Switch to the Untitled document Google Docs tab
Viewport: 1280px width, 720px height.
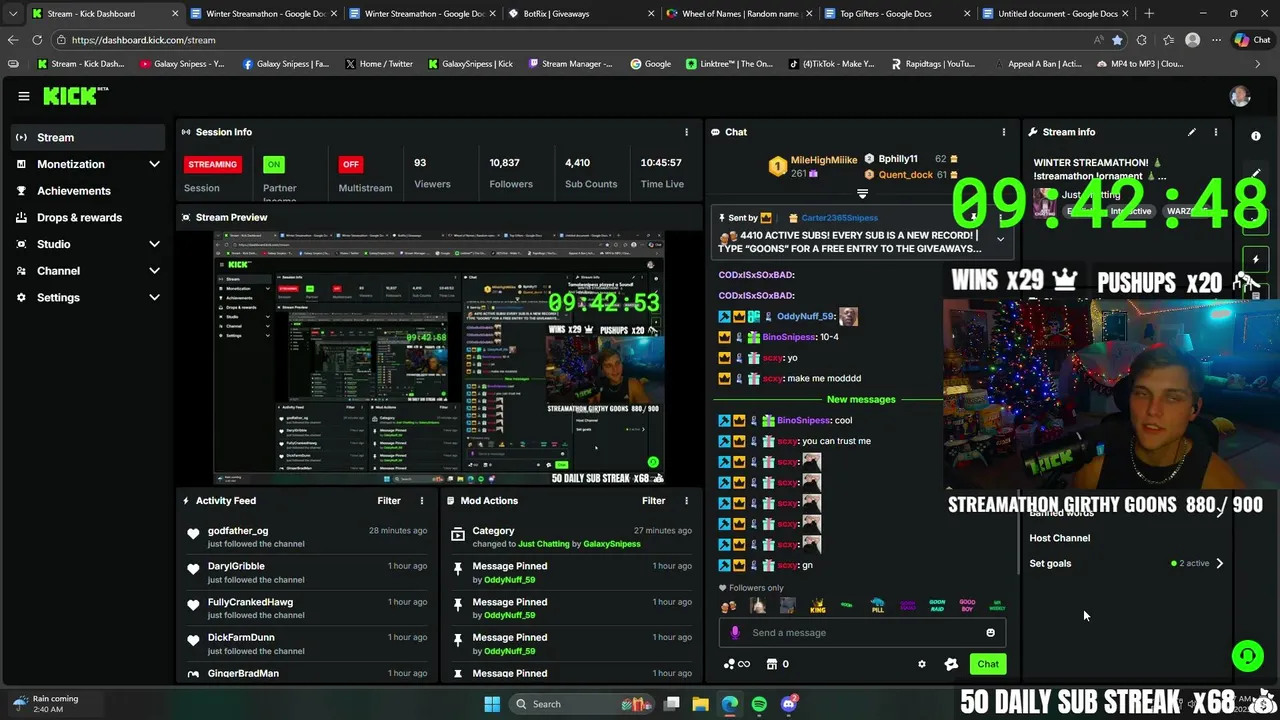pyautogui.click(x=1055, y=14)
